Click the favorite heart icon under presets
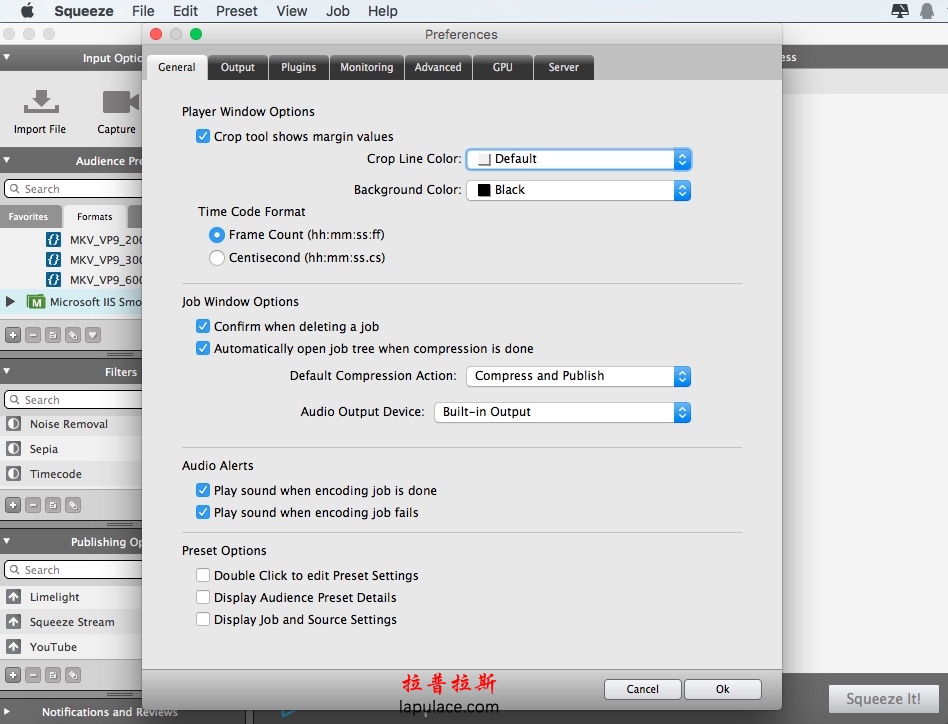 93,335
